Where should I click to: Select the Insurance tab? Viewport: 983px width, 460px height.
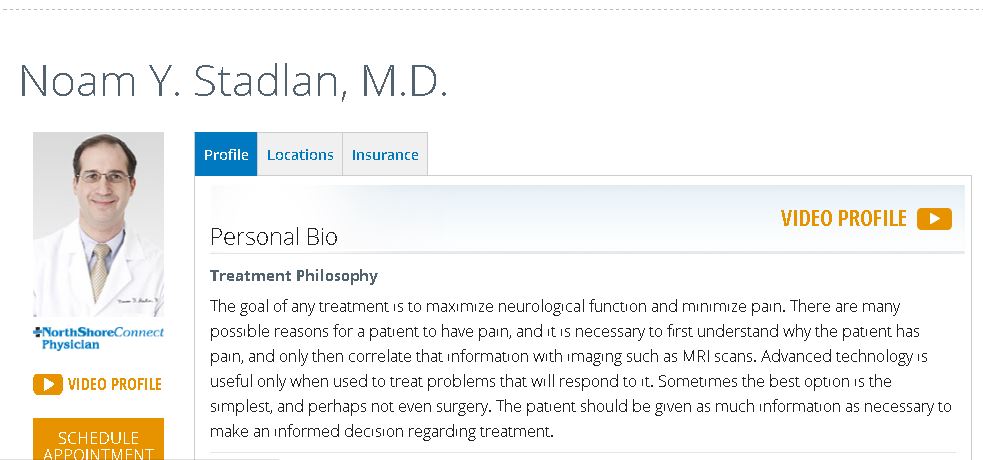(385, 155)
